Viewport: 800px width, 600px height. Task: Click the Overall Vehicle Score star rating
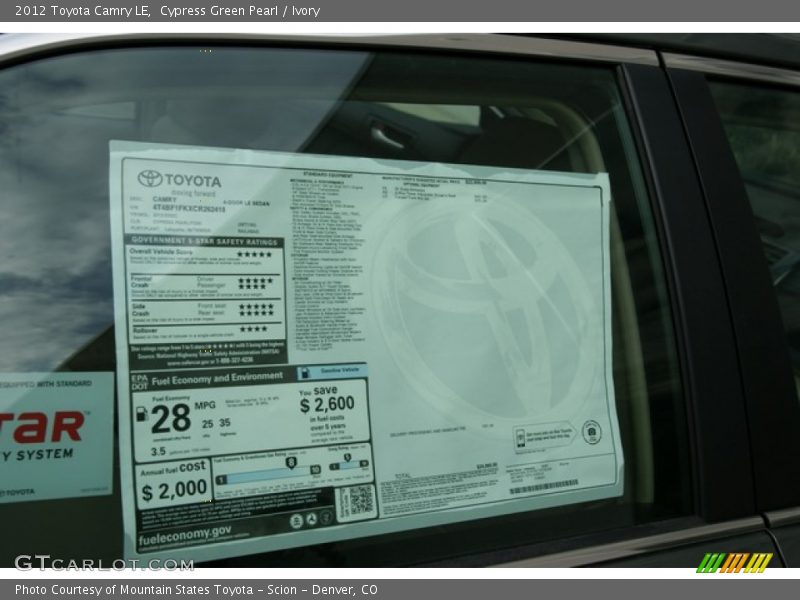(x=253, y=254)
